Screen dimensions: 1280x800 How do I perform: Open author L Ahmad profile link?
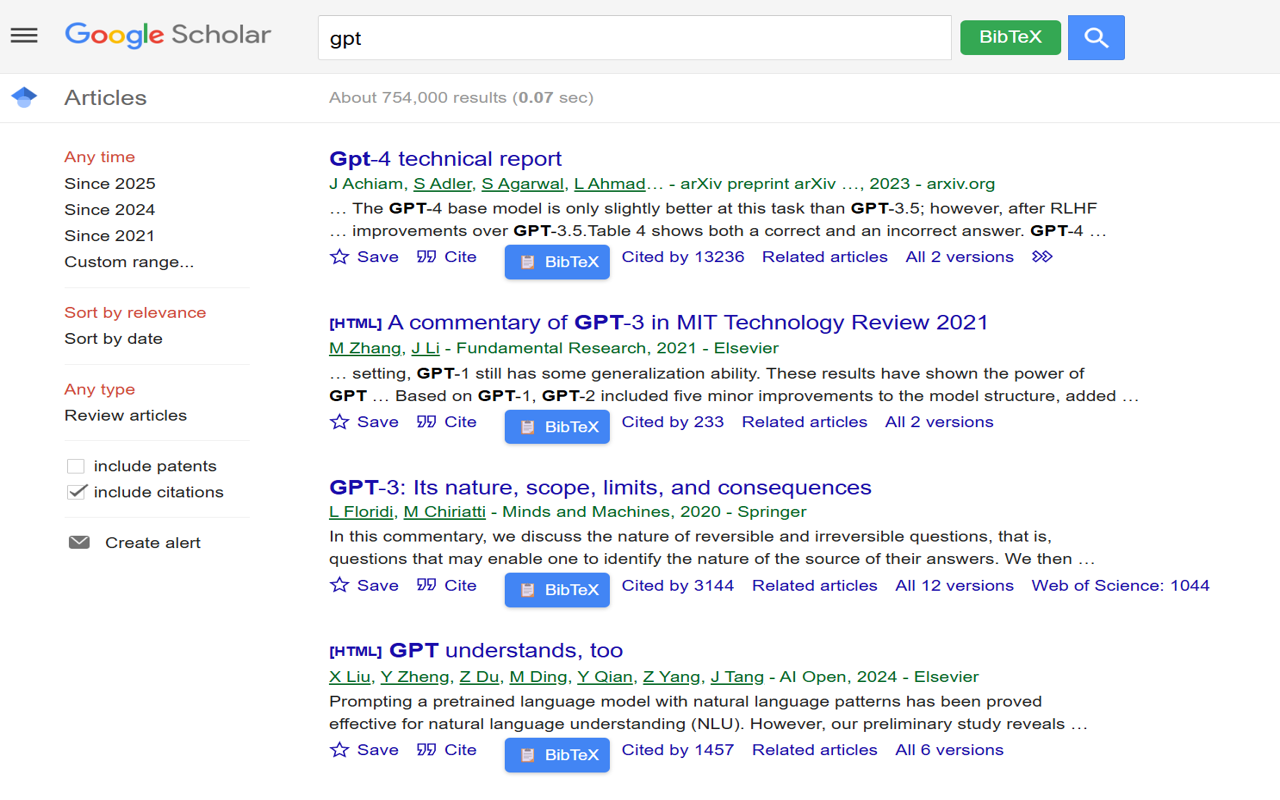(x=610, y=184)
